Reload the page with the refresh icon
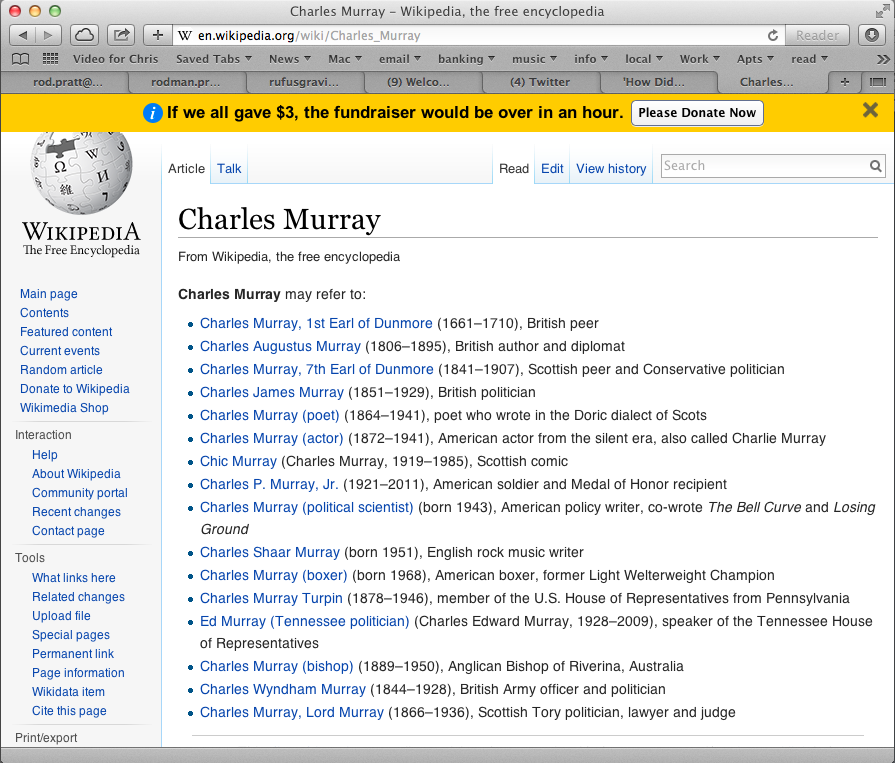895x763 pixels. [773, 35]
